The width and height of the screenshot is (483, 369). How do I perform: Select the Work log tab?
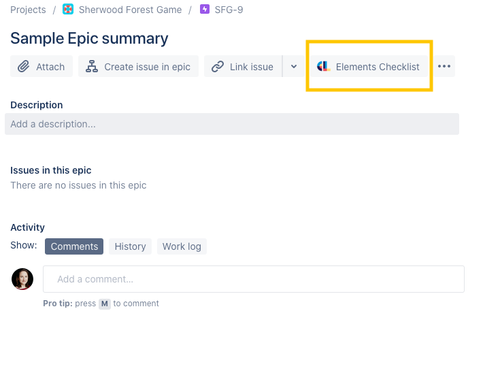coord(182,246)
